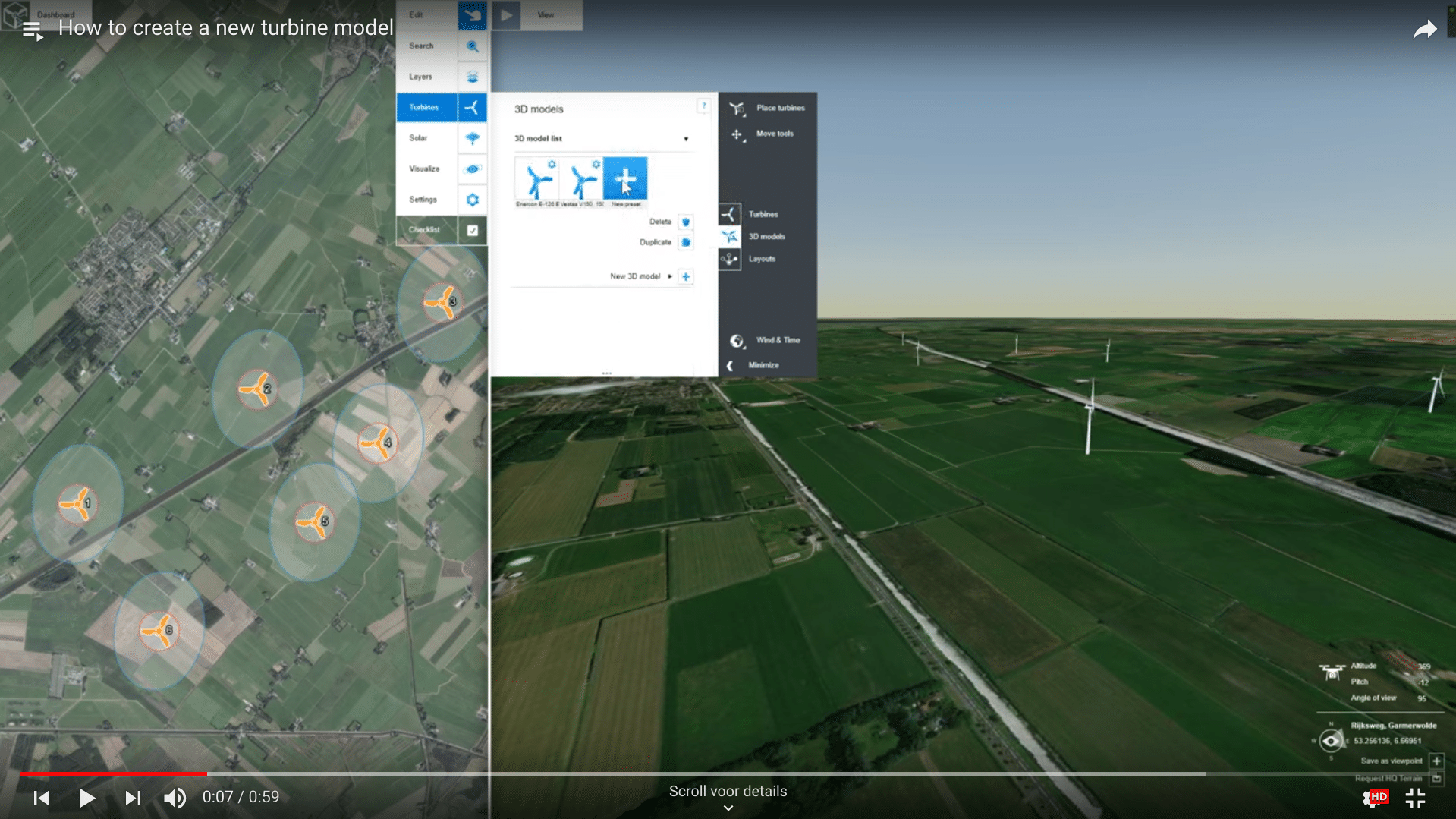1456x819 pixels.
Task: Click the Turbines blade icon in menu
Action: (472, 108)
